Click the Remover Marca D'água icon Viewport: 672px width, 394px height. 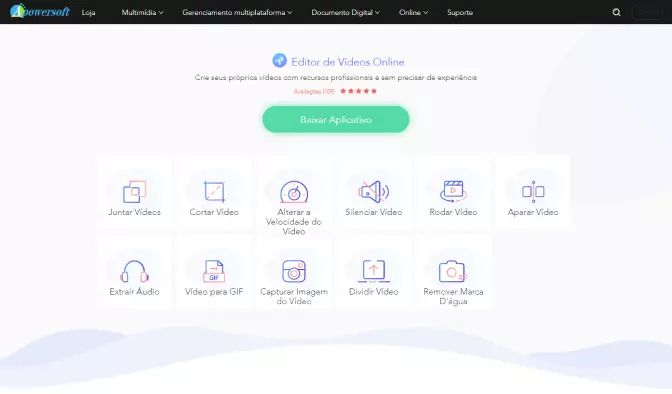point(453,271)
